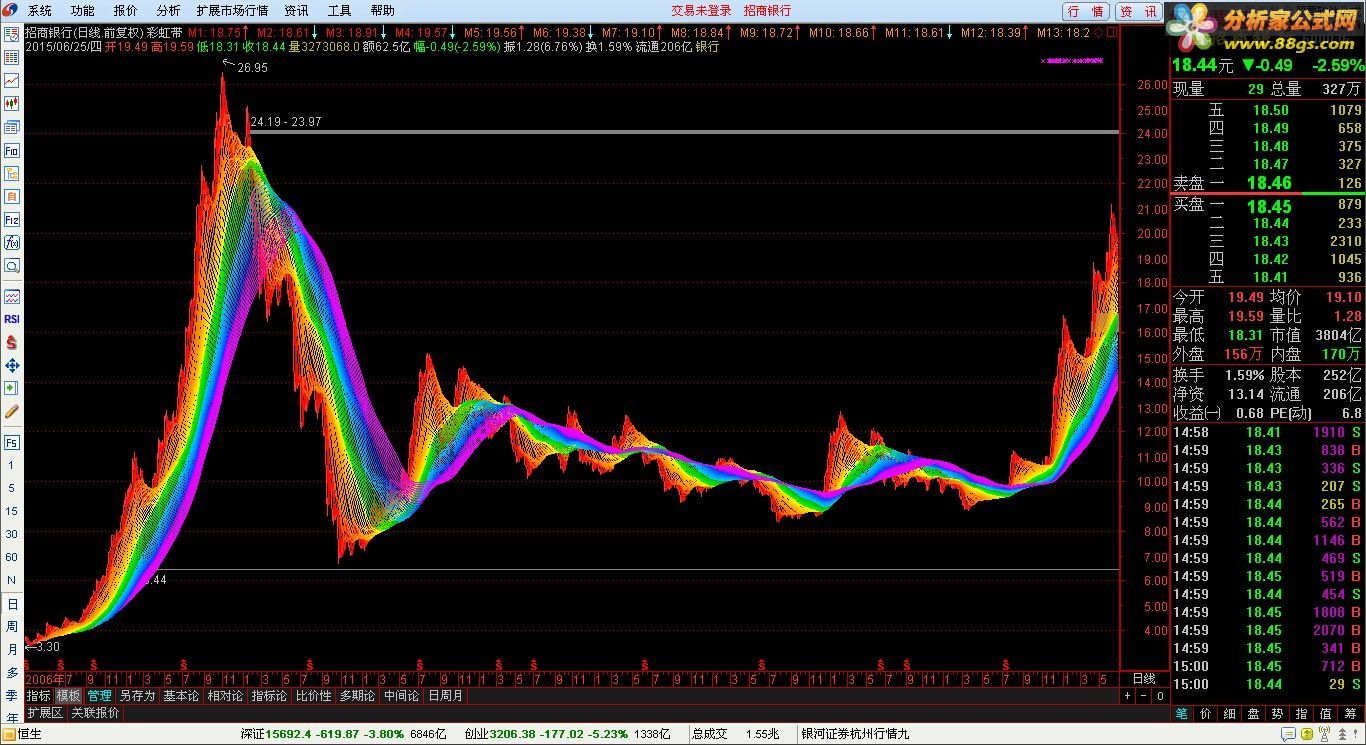Image resolution: width=1366 pixels, height=745 pixels.
Task: Click the F12 sidebar icon
Action: coord(12,219)
